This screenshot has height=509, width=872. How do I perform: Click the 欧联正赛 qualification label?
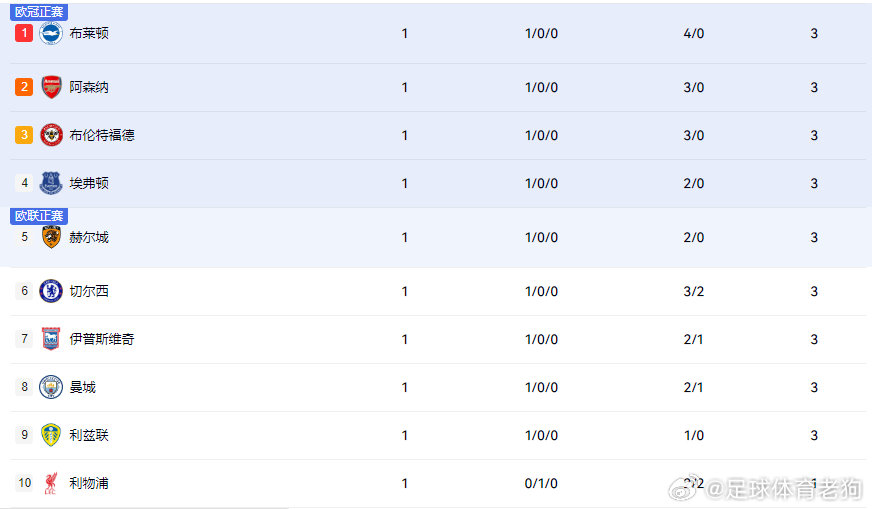[x=39, y=216]
